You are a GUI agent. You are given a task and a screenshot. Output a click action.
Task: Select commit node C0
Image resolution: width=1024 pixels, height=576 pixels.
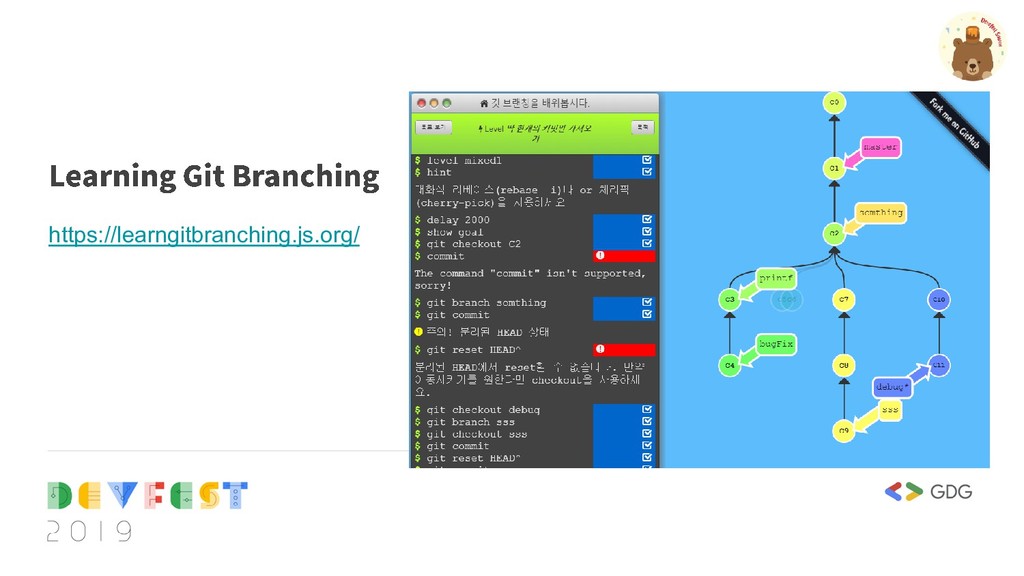[834, 103]
